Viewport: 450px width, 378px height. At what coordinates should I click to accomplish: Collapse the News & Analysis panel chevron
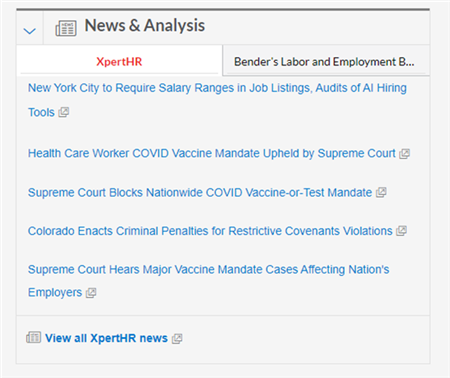pos(30,31)
